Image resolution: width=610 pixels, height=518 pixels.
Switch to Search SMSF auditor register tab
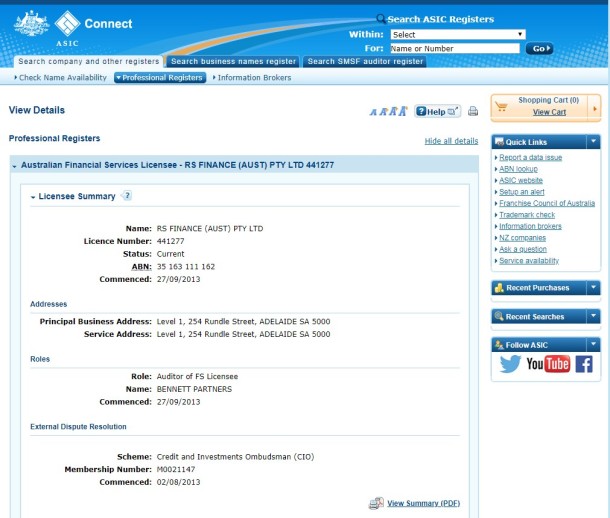click(365, 61)
